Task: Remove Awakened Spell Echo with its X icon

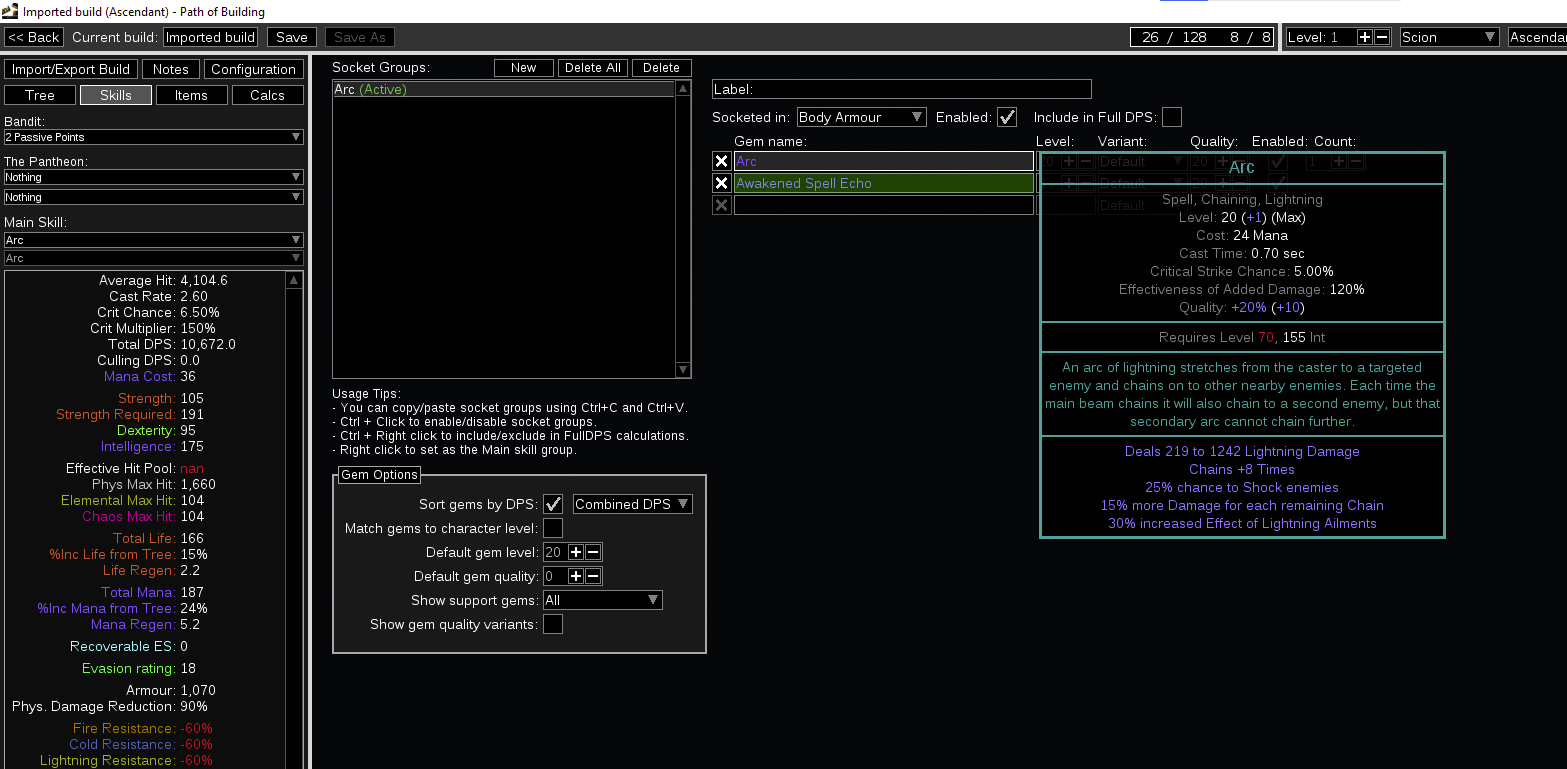Action: pos(722,183)
